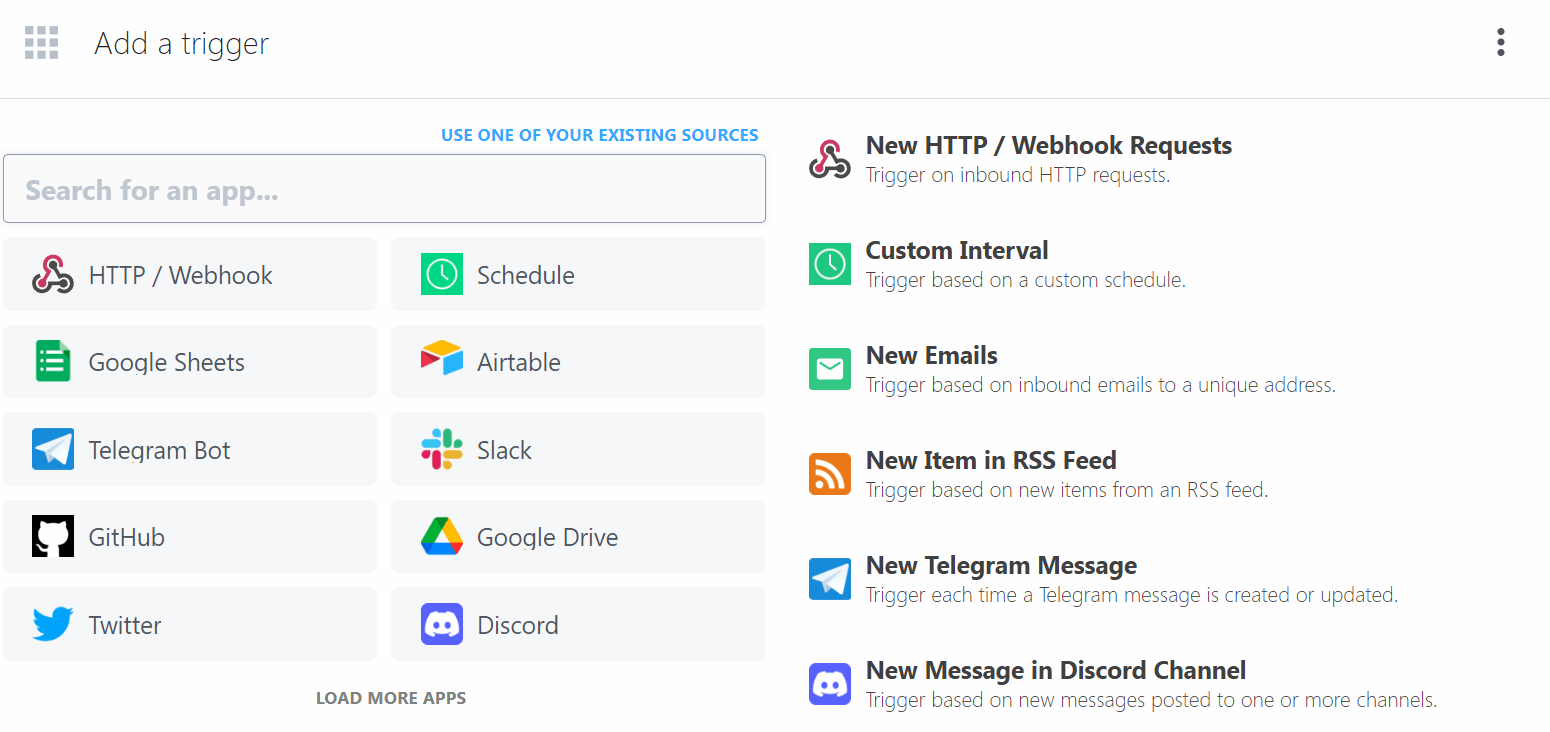Viewport: 1550px width, 732px height.
Task: Click the Slack logo icon
Action: 441,449
